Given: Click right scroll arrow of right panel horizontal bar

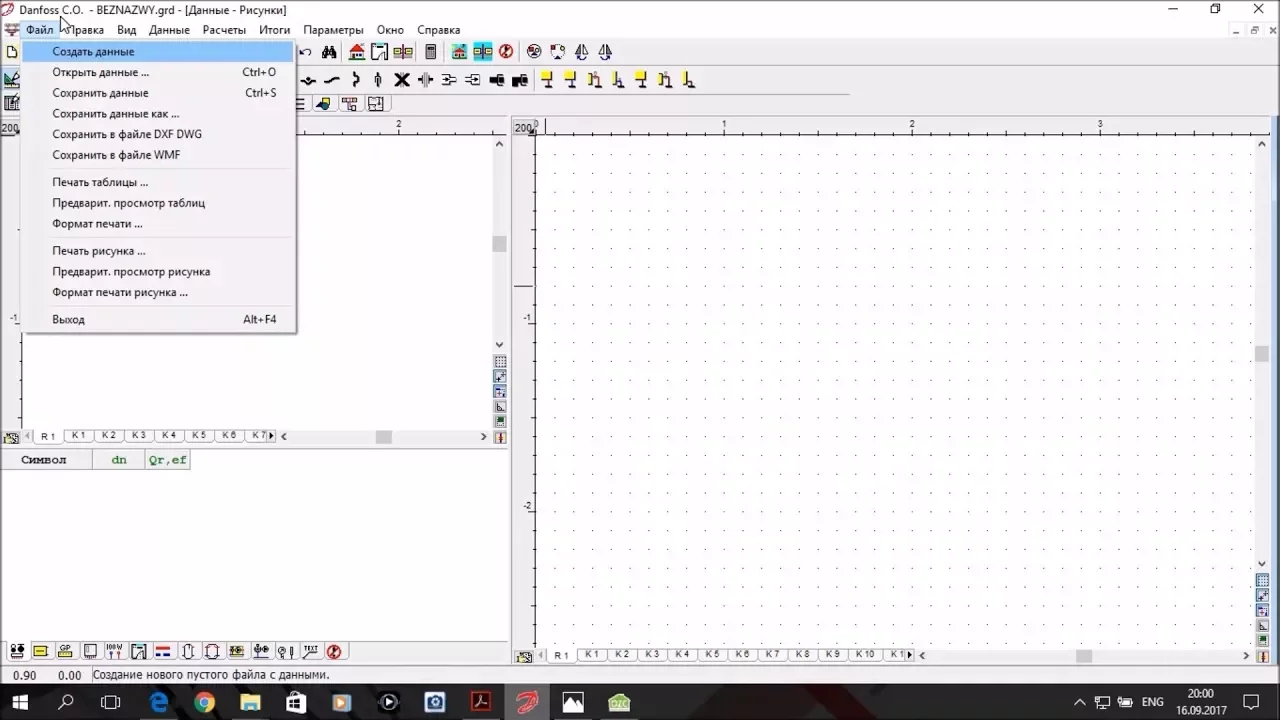Looking at the screenshot, I should pyautogui.click(x=1246, y=656).
